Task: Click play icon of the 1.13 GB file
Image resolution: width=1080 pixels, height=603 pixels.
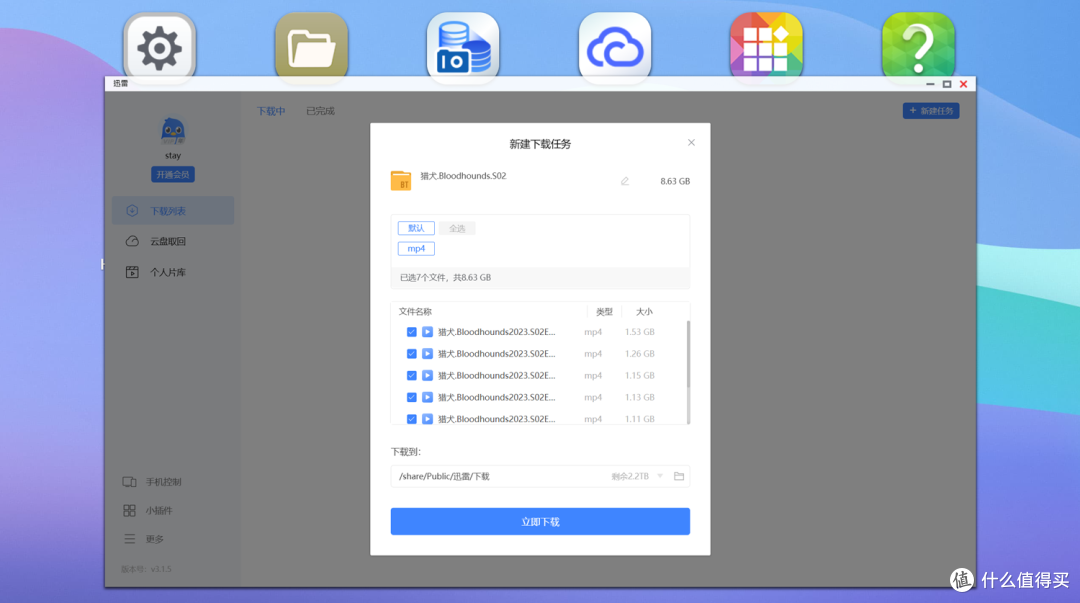Action: (x=428, y=397)
